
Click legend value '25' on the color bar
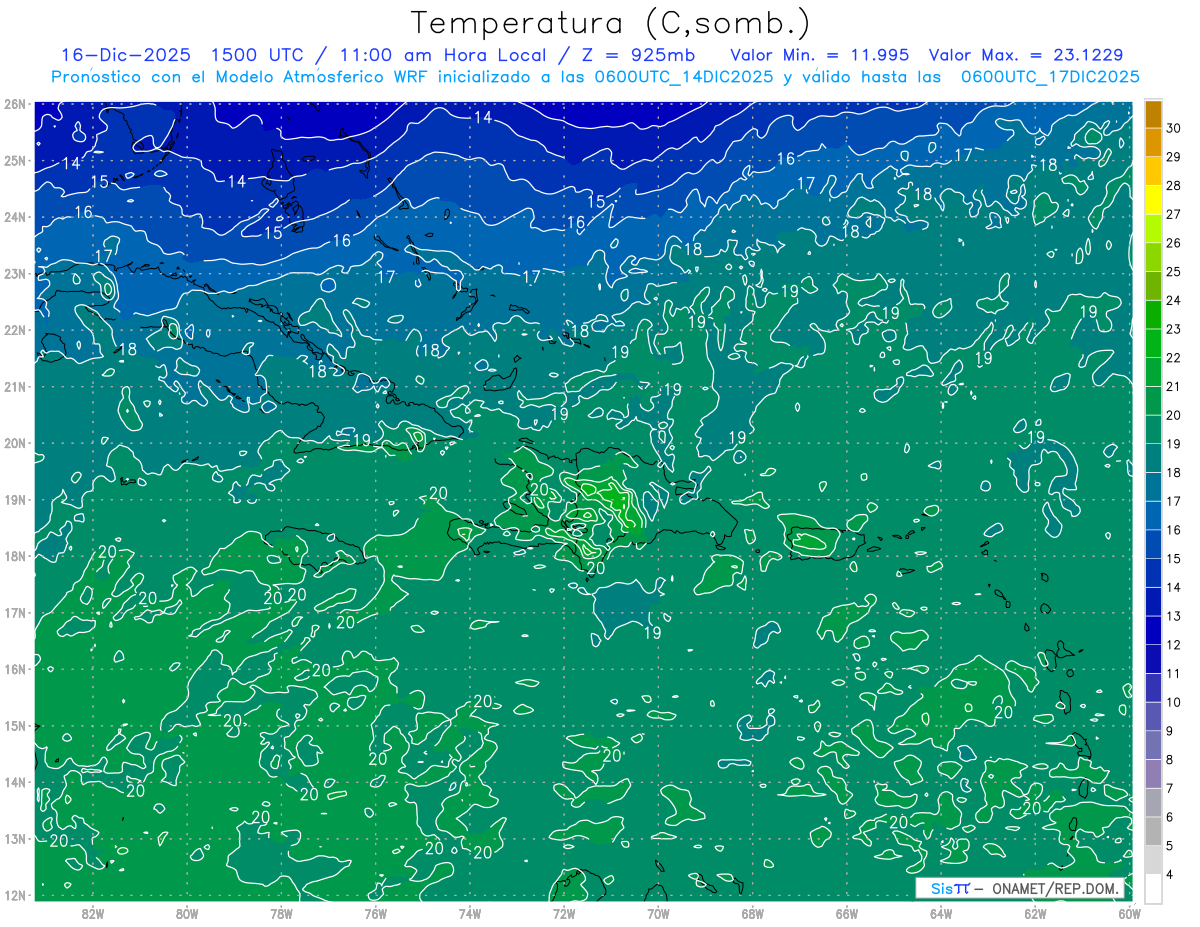pyautogui.click(x=1173, y=271)
